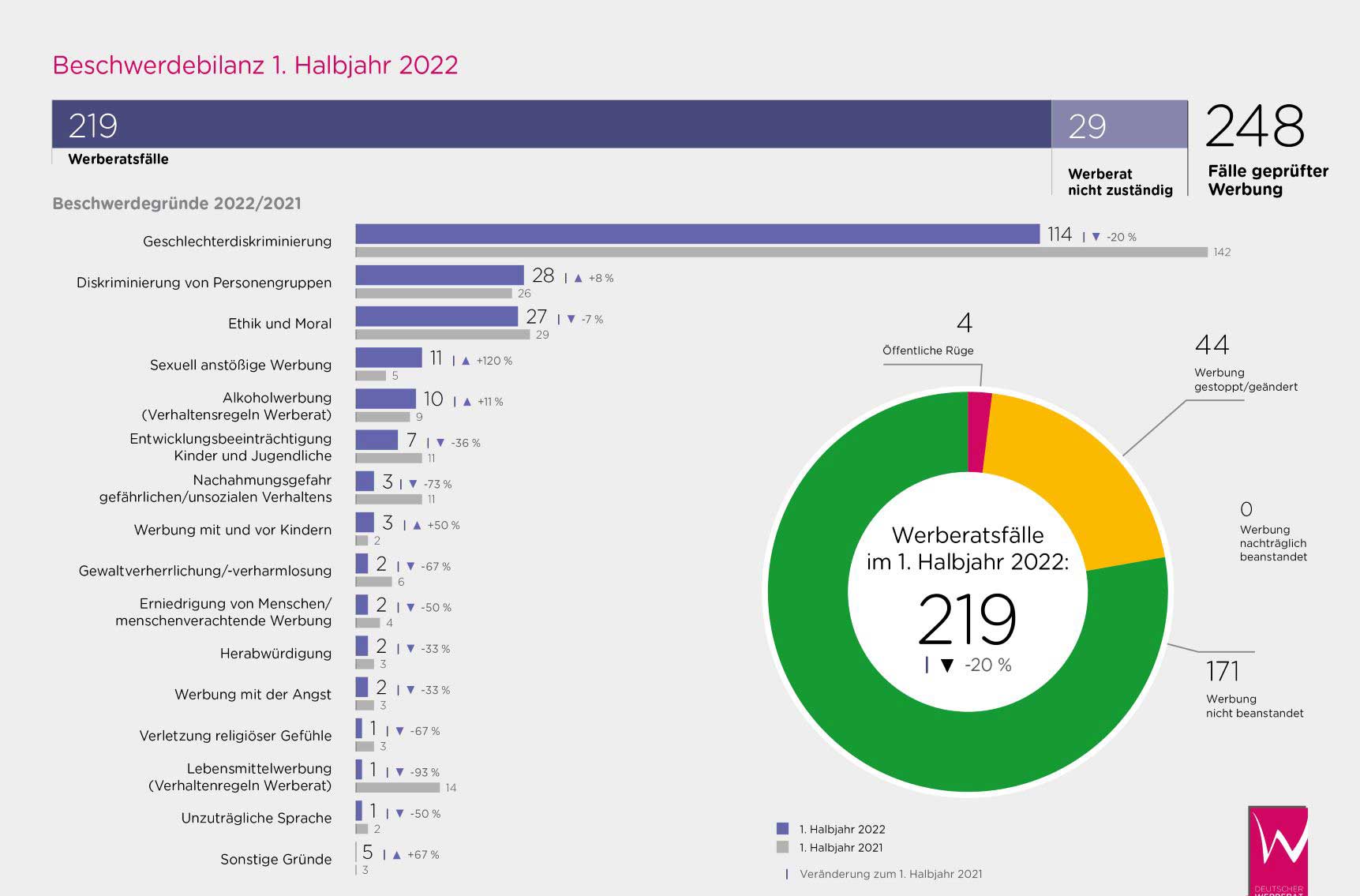Click the gray 2021 bar labeled 14
Image resolution: width=1360 pixels, height=896 pixels.
(x=398, y=787)
